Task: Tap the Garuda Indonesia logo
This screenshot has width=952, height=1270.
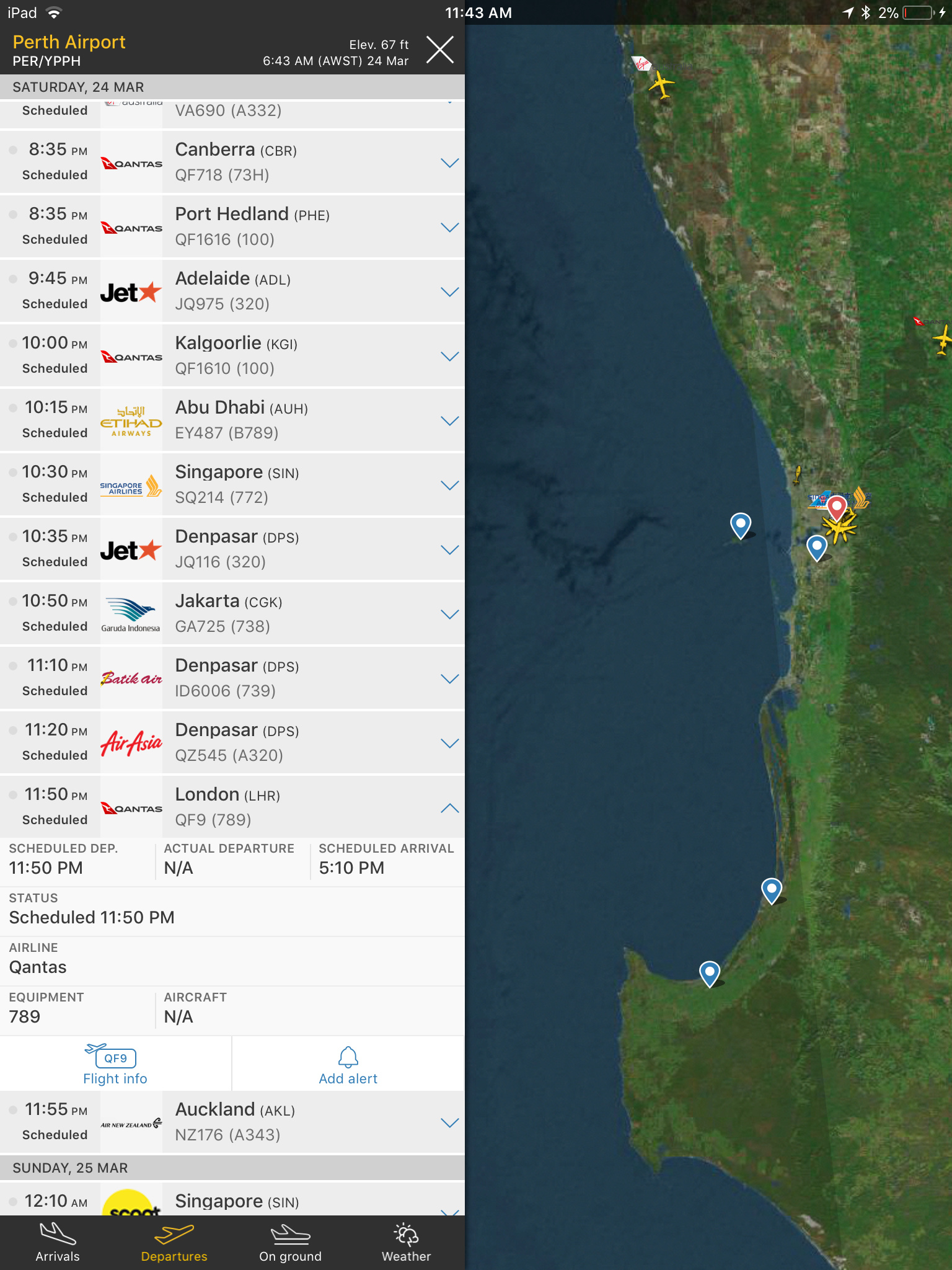Action: point(131,615)
